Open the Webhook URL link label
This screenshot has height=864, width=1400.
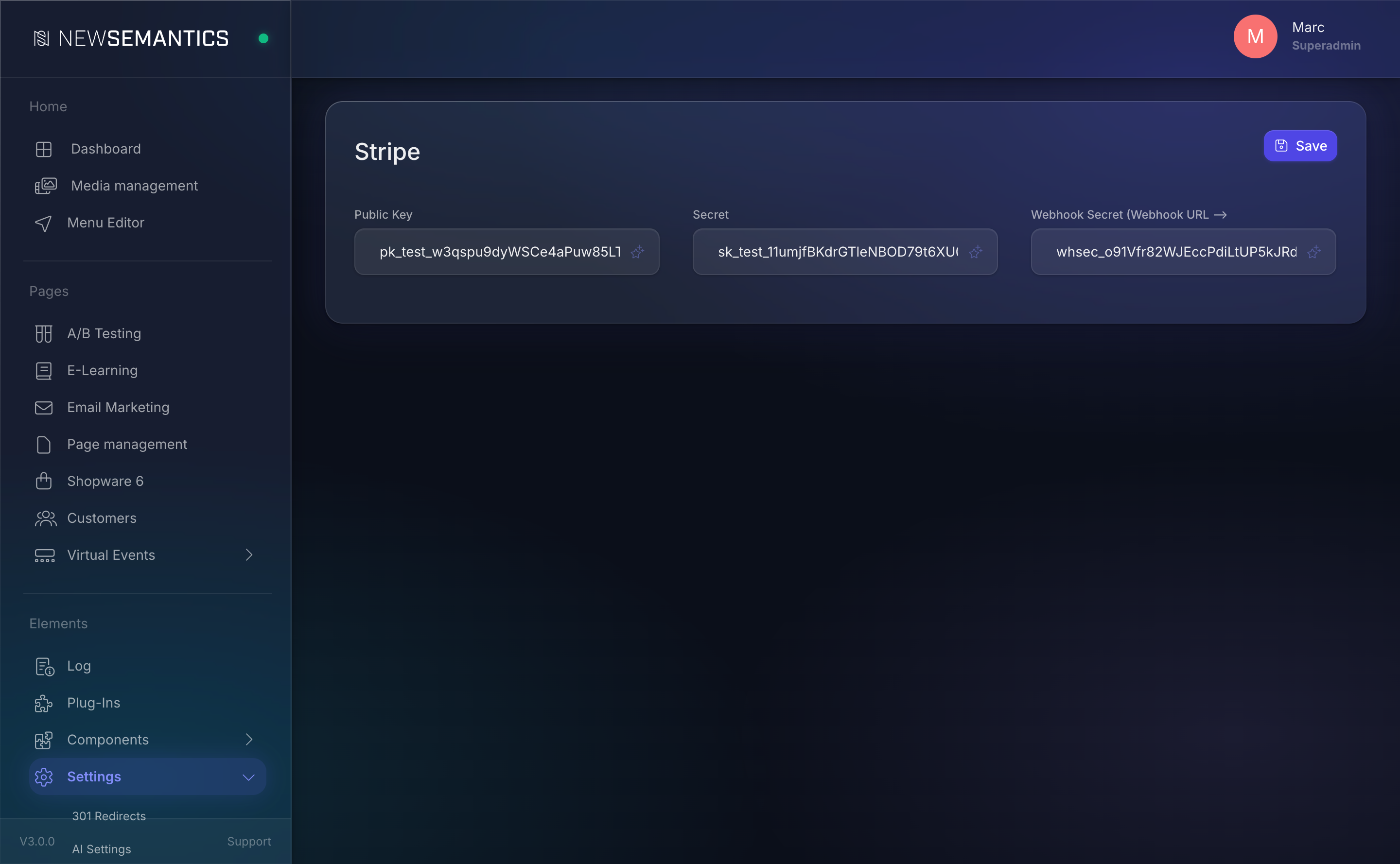[x=1128, y=215]
